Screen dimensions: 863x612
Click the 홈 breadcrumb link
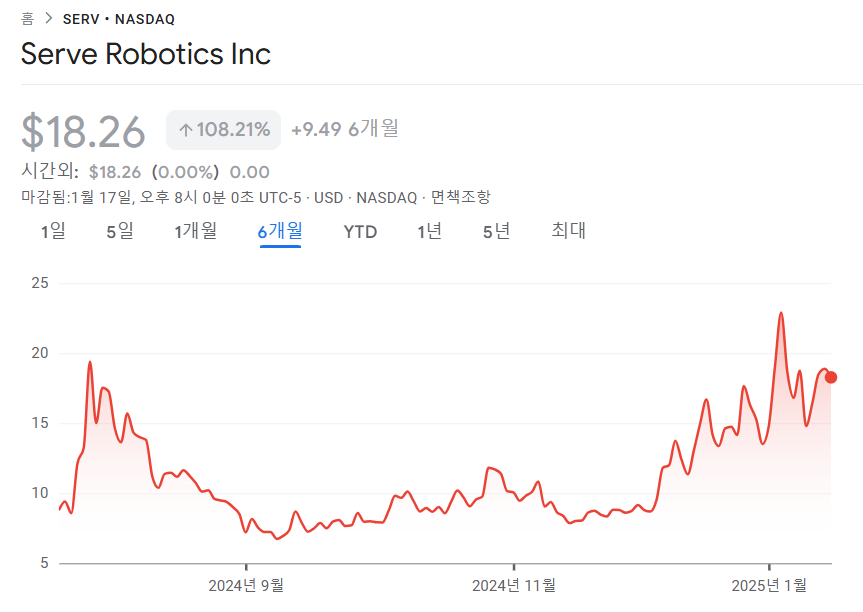pyautogui.click(x=27, y=18)
